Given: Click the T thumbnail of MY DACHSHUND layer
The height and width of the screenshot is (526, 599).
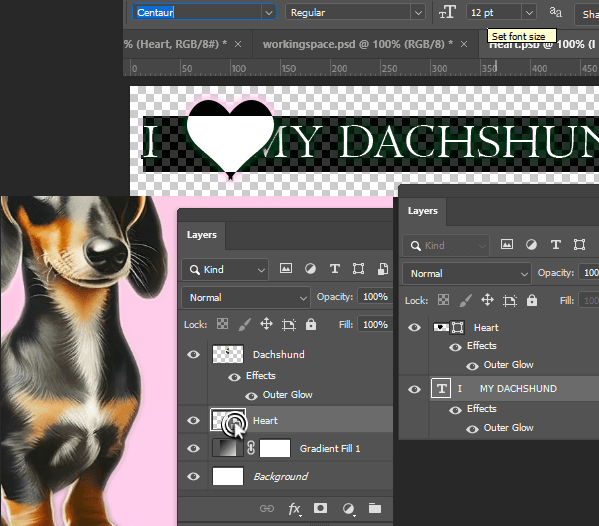Looking at the screenshot, I should coord(441,389).
